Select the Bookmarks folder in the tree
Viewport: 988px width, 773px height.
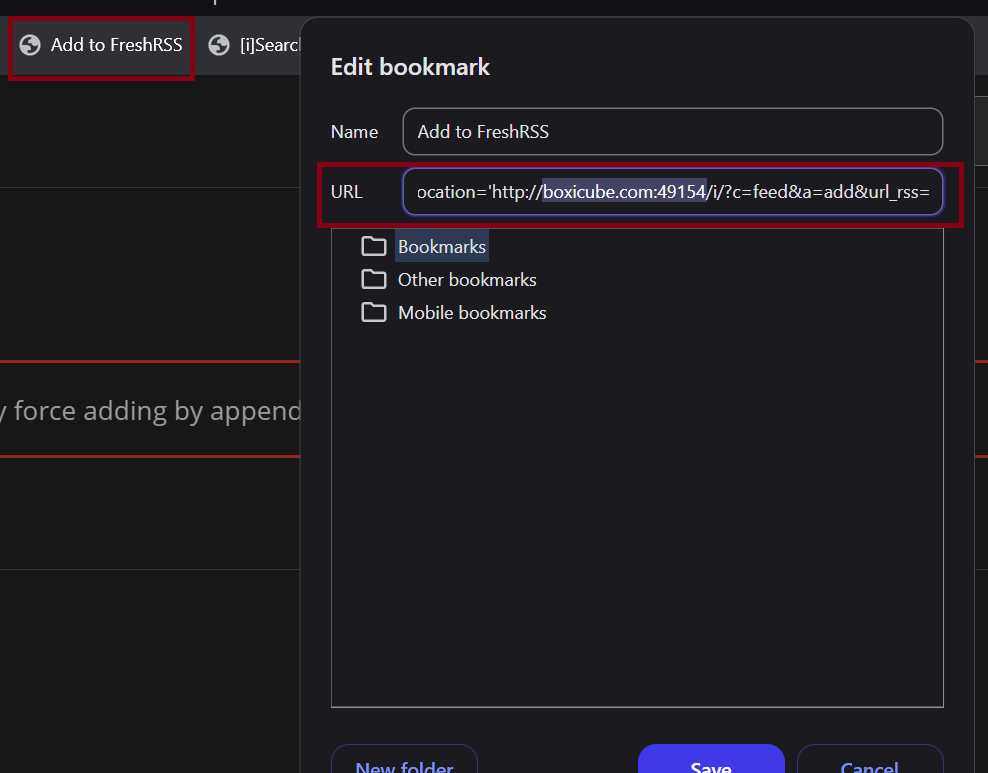point(442,246)
